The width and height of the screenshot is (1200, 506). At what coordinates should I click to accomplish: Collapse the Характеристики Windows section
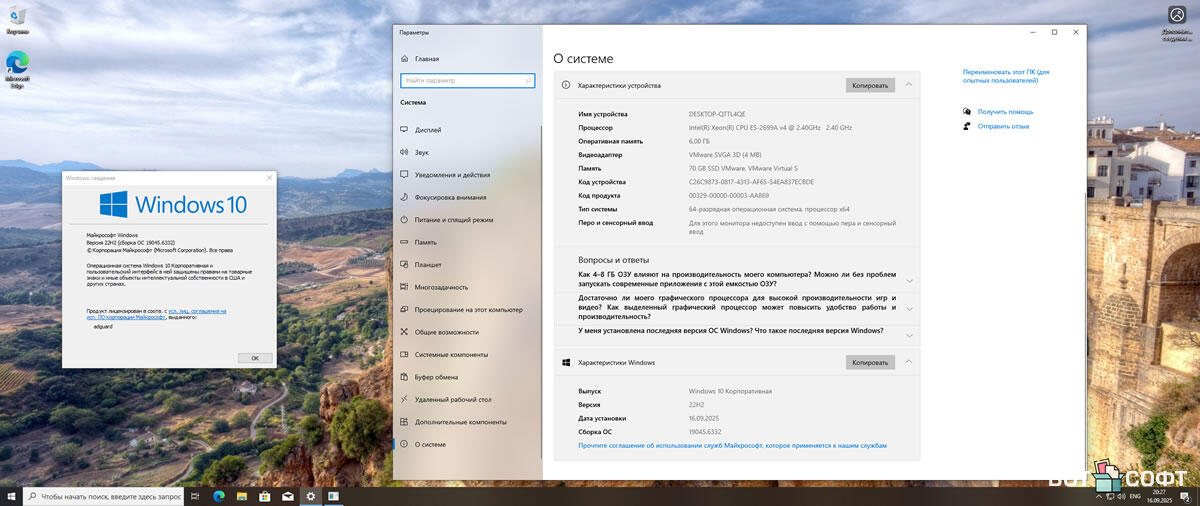[908, 362]
